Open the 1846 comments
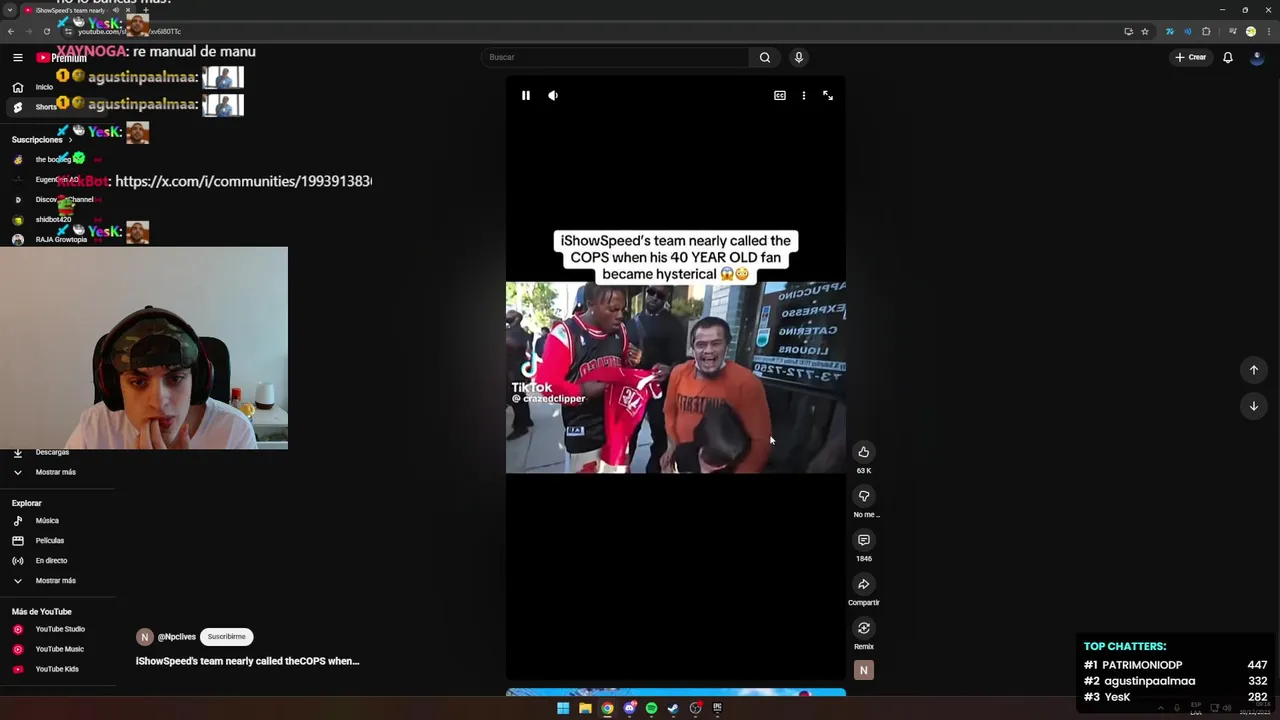 pos(864,540)
